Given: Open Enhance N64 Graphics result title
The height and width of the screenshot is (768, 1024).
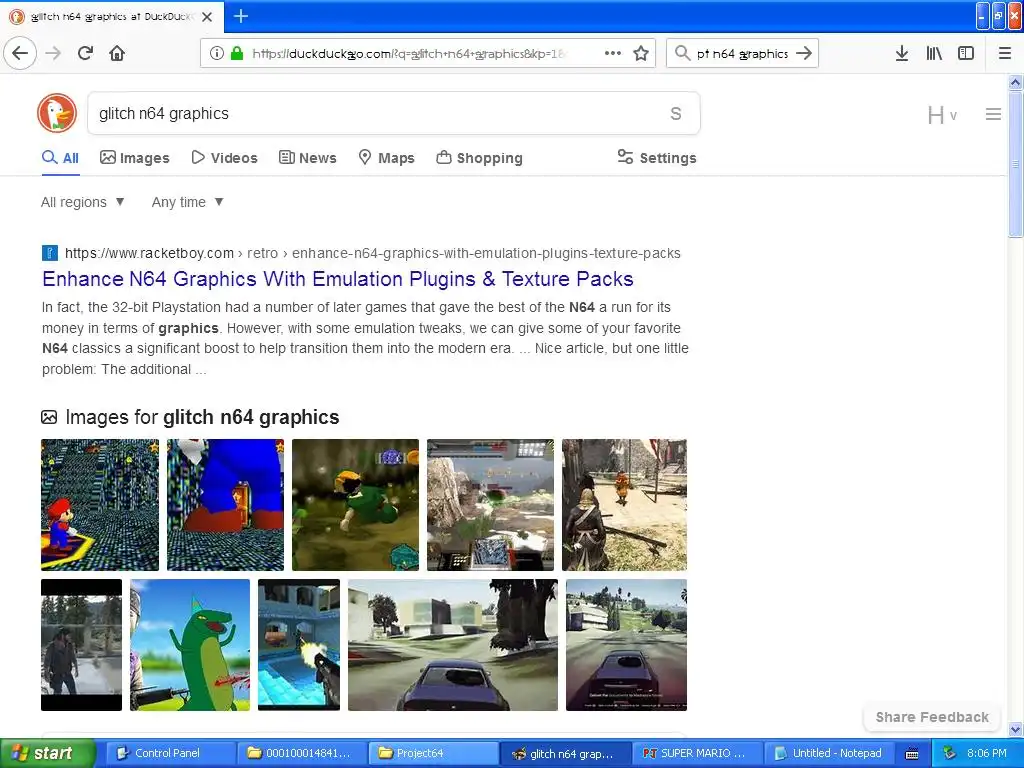Looking at the screenshot, I should pyautogui.click(x=338, y=279).
